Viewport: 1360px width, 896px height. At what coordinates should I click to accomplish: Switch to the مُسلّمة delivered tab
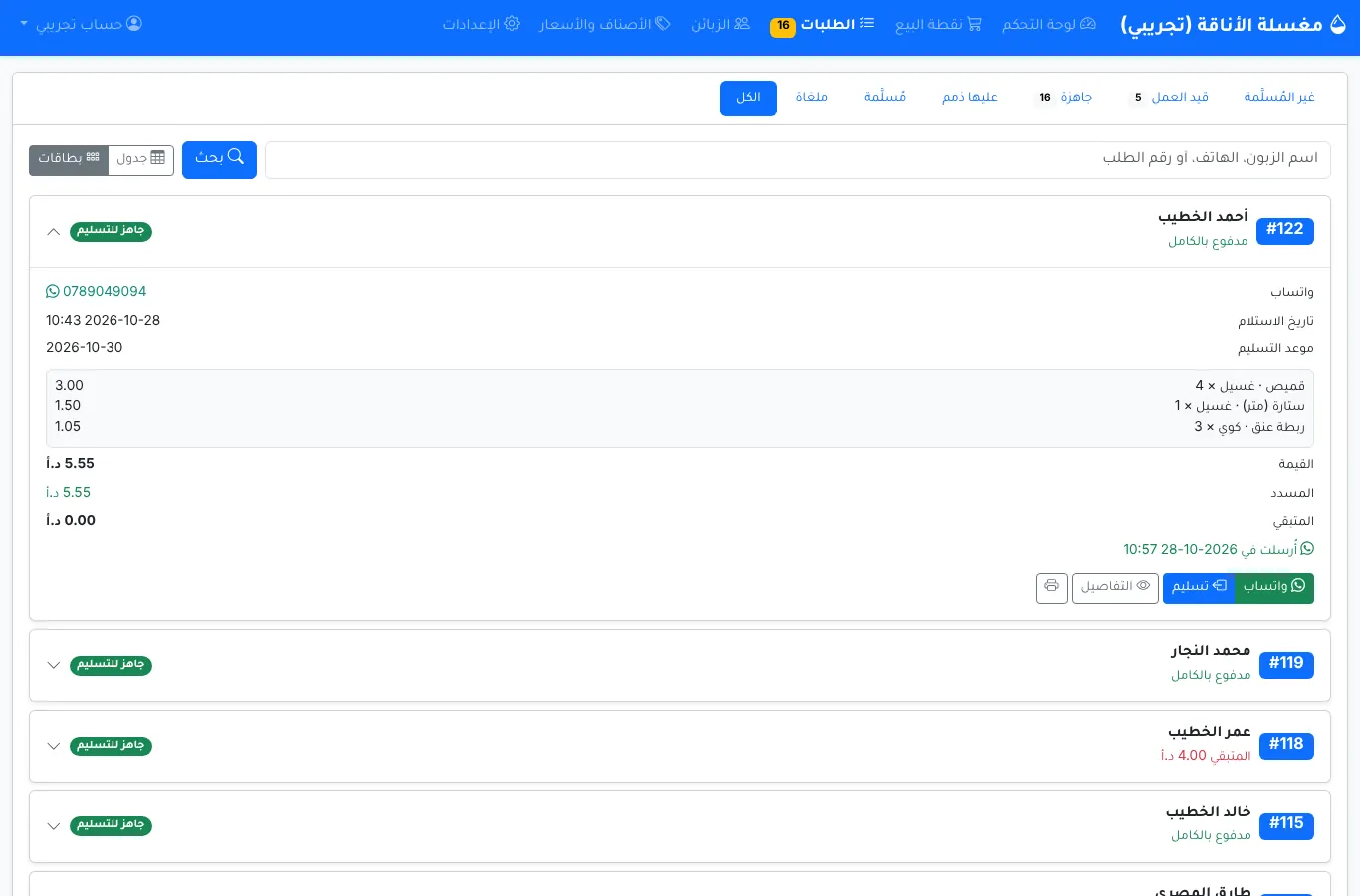tap(885, 97)
